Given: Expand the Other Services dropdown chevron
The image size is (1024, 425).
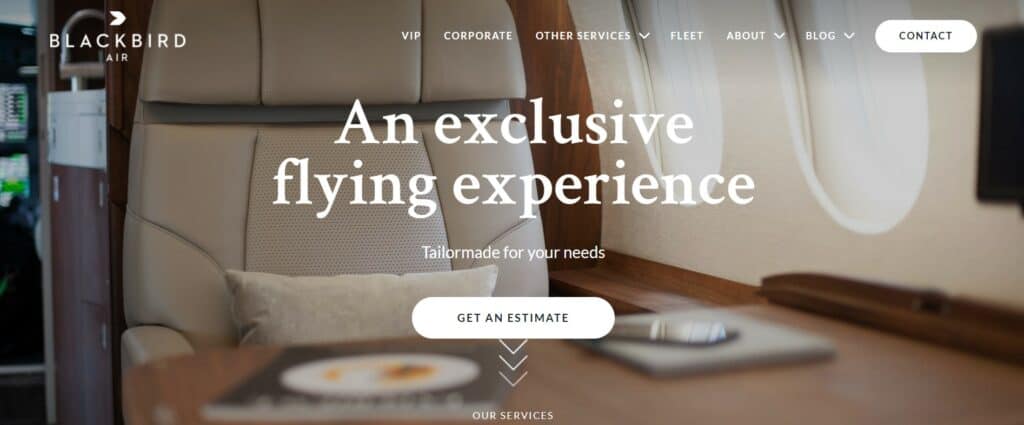Looking at the screenshot, I should tap(645, 36).
